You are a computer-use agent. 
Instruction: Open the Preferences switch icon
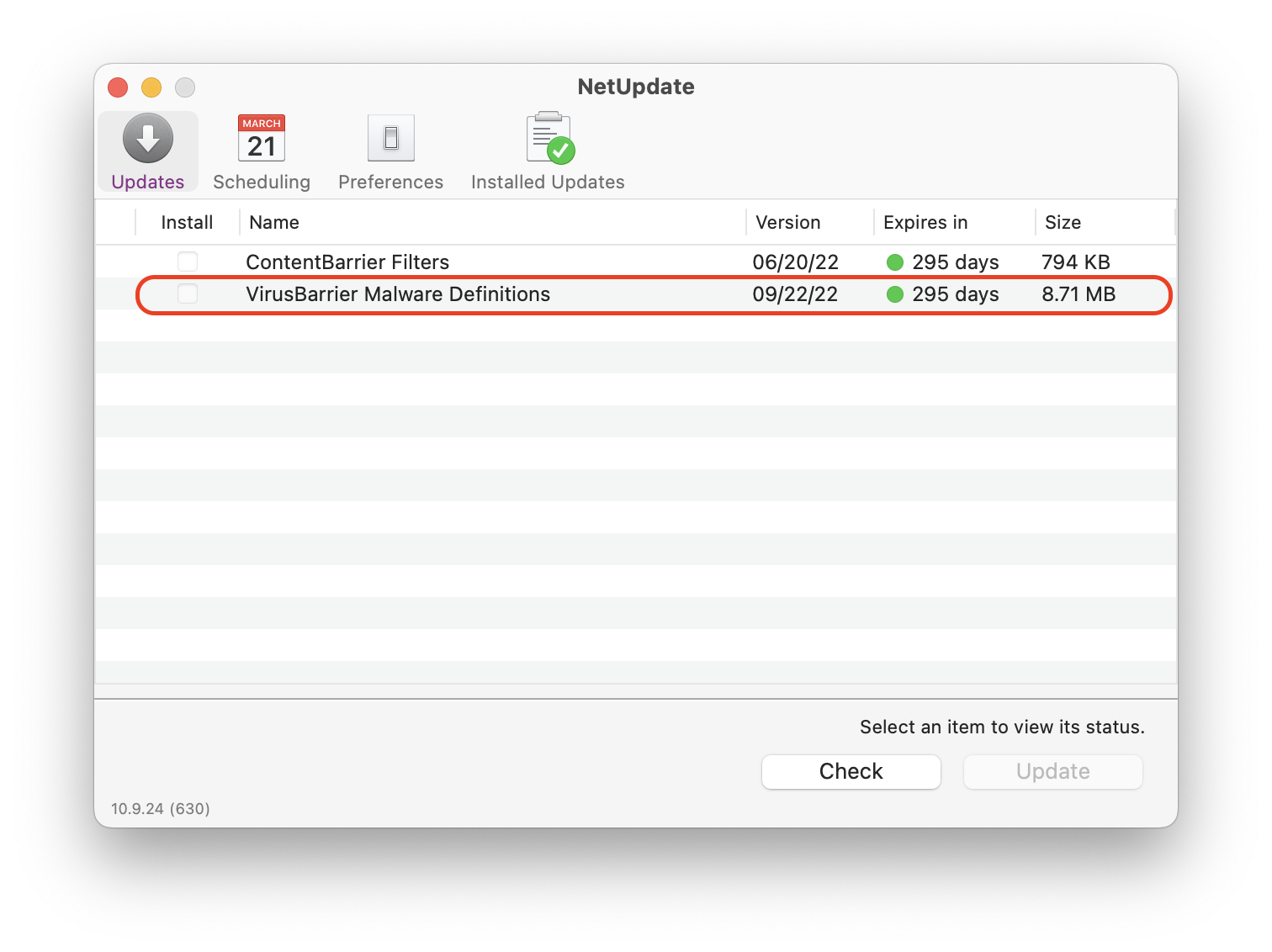[x=391, y=138]
